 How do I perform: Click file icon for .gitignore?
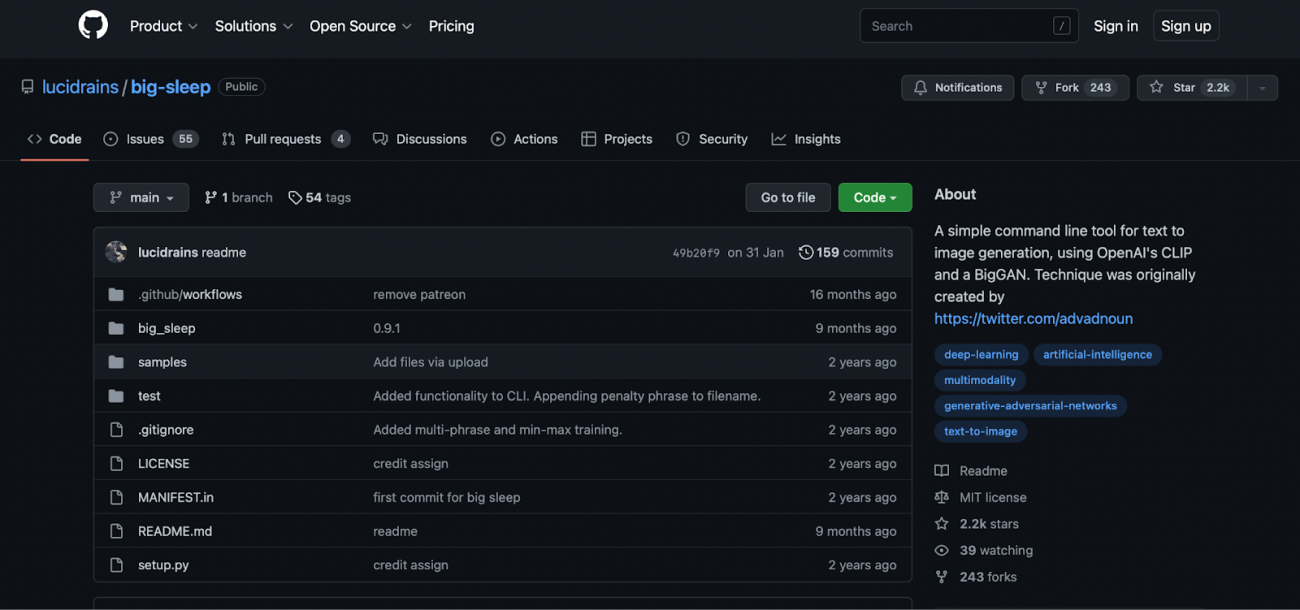(x=116, y=430)
